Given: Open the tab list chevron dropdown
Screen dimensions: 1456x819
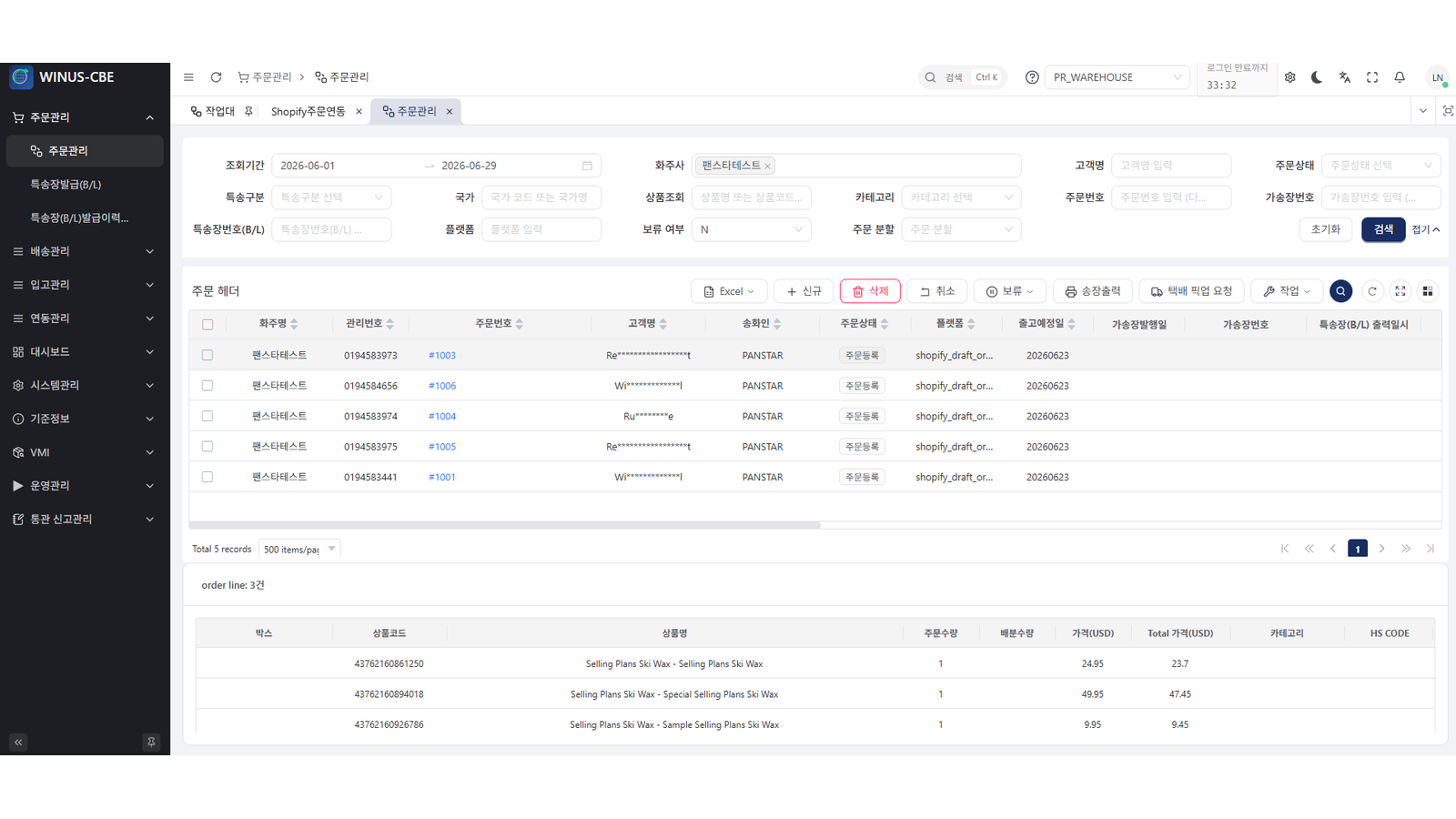Looking at the screenshot, I should click(1423, 111).
